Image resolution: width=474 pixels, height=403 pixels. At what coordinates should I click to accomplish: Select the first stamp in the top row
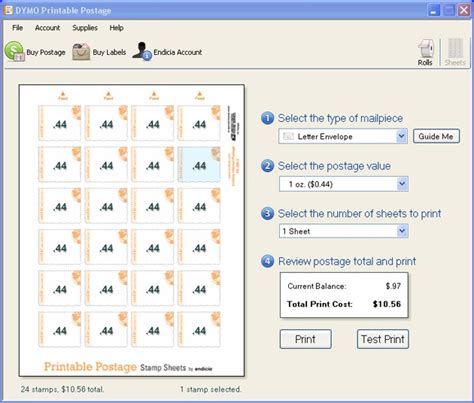click(60, 123)
